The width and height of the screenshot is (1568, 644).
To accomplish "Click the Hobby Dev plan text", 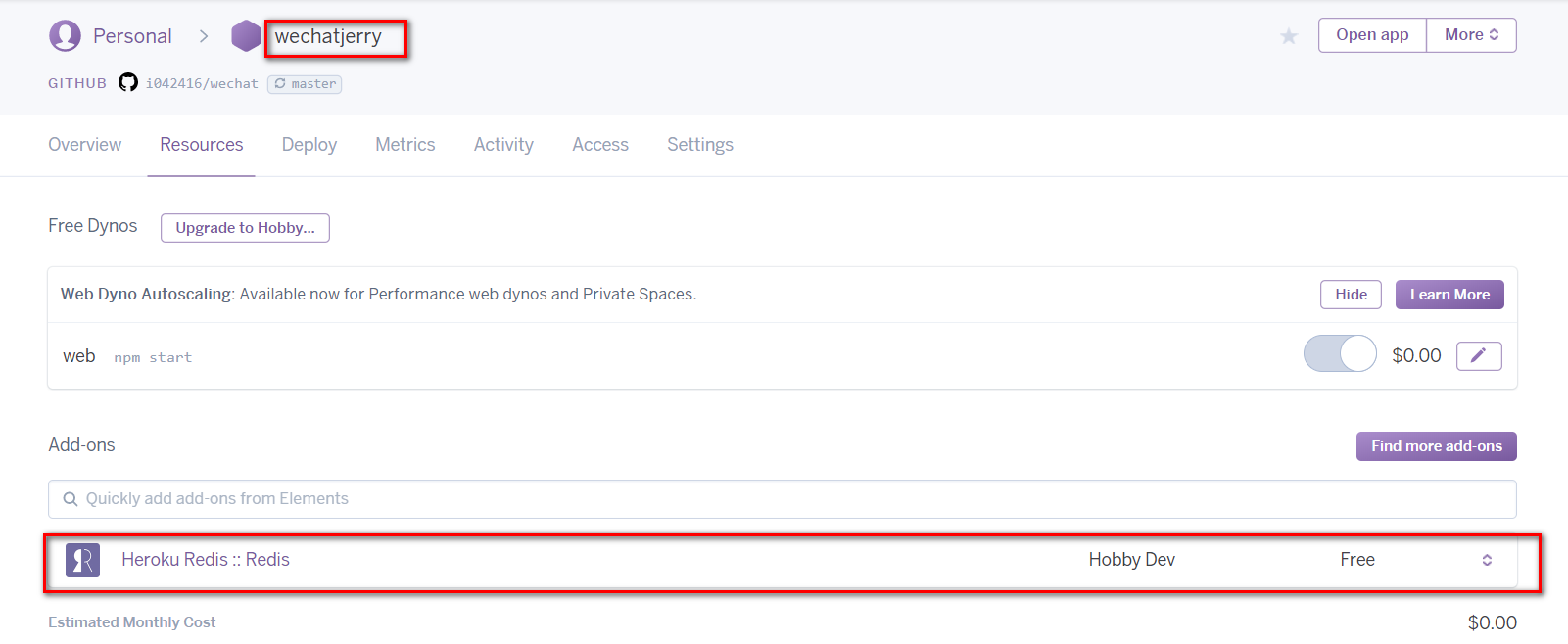I will point(1132,560).
